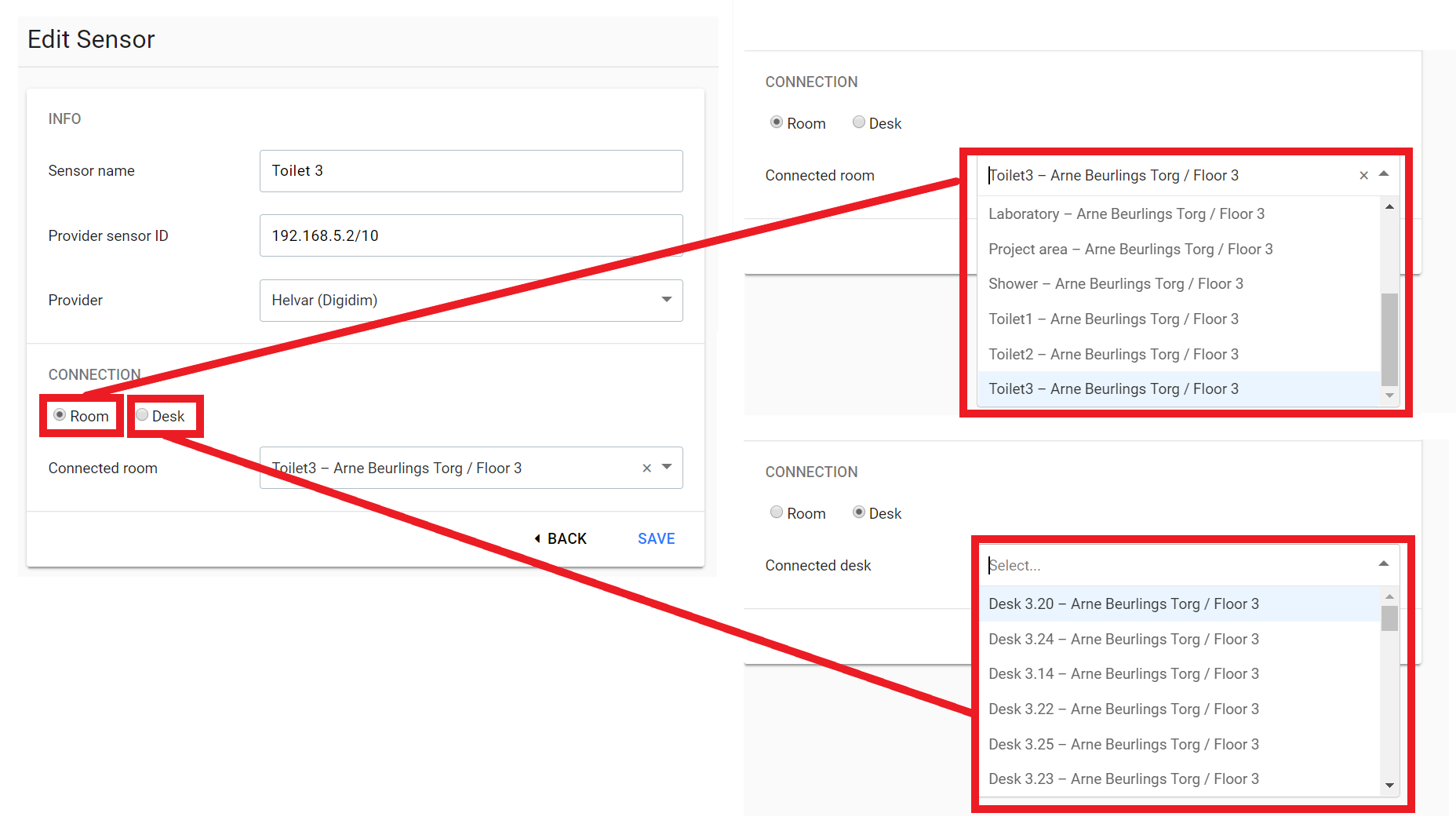Choose Toilet2 – Arne Beurlings Torg option
This screenshot has width=1456, height=835.
click(1178, 355)
